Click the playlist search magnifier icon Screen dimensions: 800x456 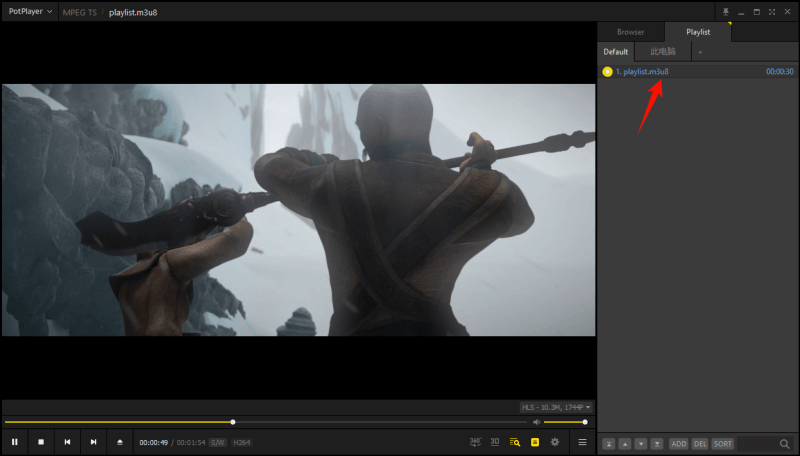[785, 444]
